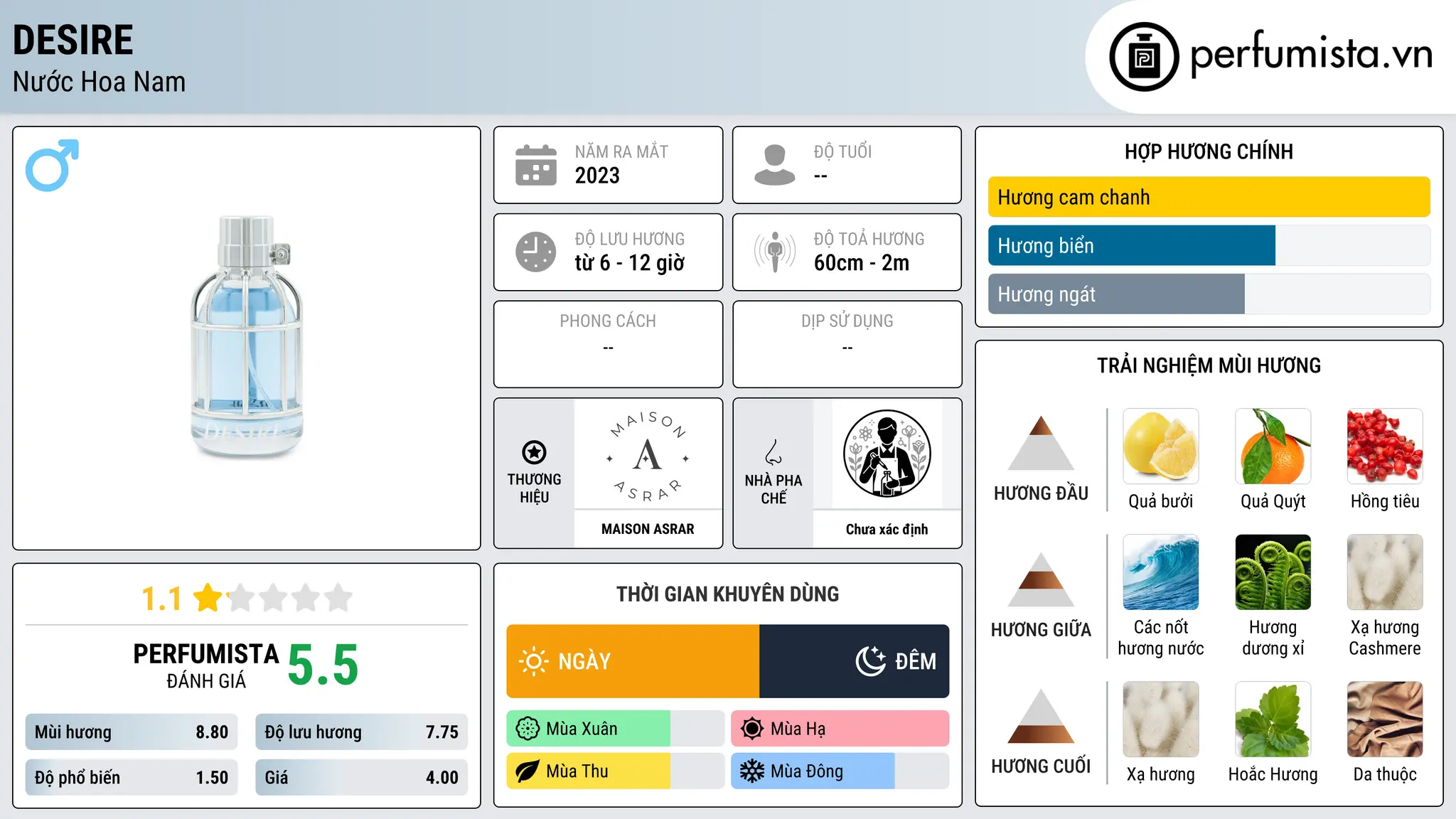The image size is (1456, 819).
Task: Click the Mùa Hạ season bar
Action: pos(840,729)
